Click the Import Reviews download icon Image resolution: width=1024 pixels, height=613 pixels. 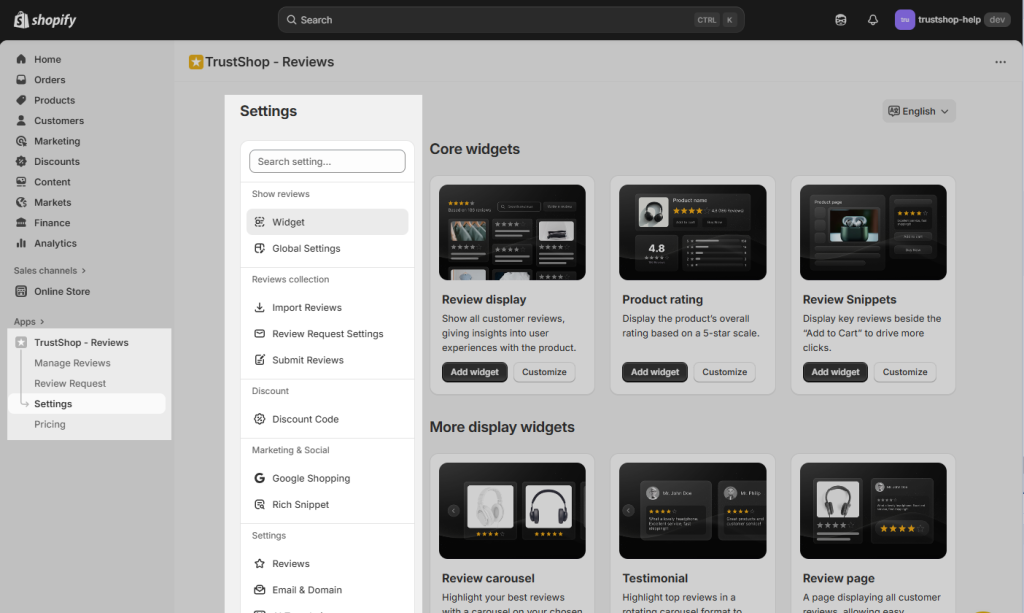click(260, 308)
